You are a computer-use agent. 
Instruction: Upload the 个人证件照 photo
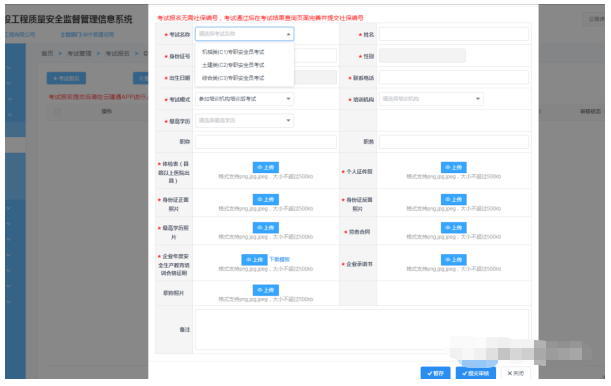pyautogui.click(x=454, y=167)
